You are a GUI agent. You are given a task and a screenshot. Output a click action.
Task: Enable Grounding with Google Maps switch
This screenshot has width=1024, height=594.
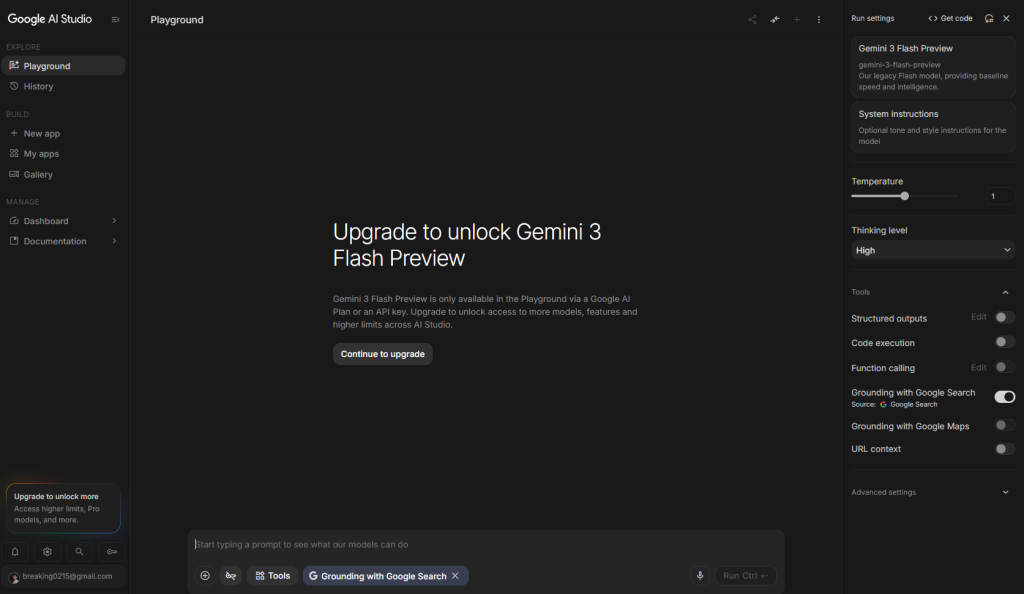(1004, 426)
